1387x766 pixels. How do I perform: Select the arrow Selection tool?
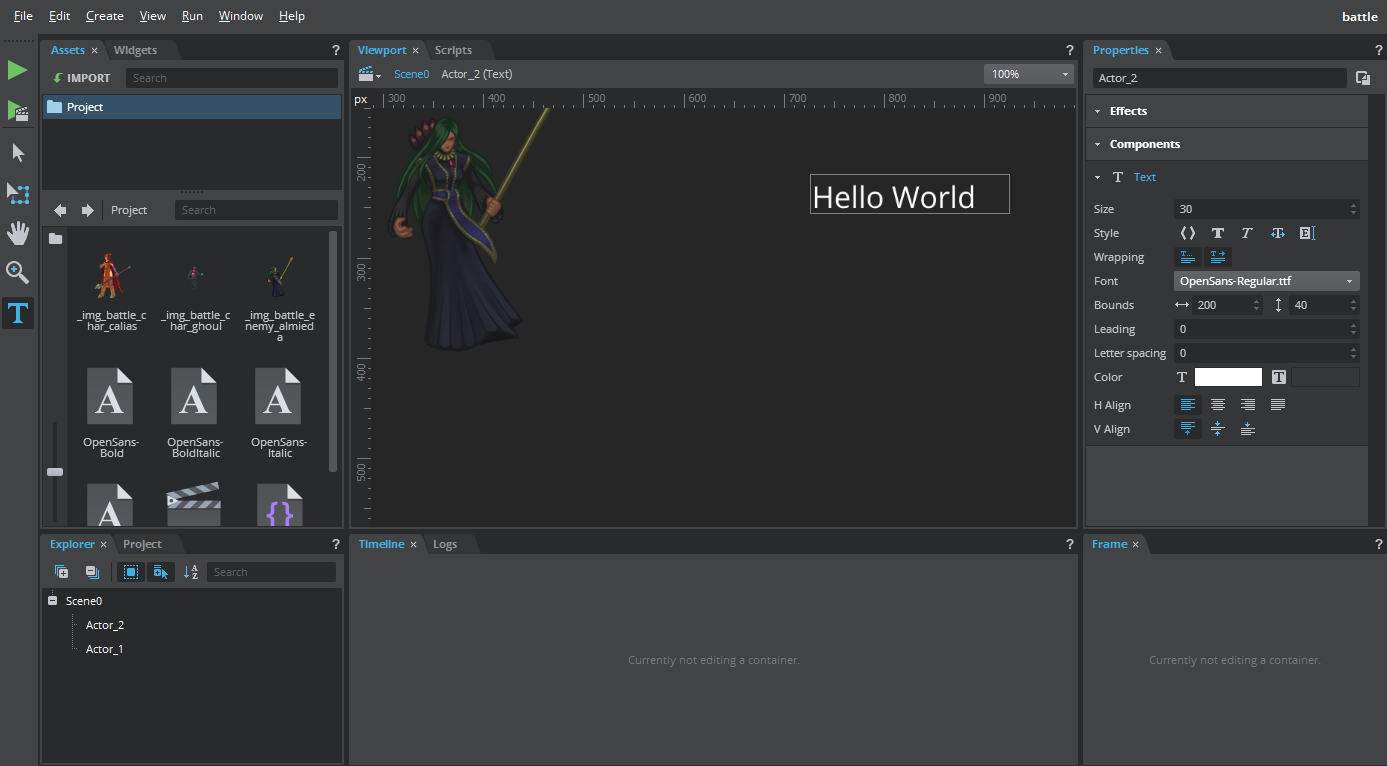tap(17, 153)
